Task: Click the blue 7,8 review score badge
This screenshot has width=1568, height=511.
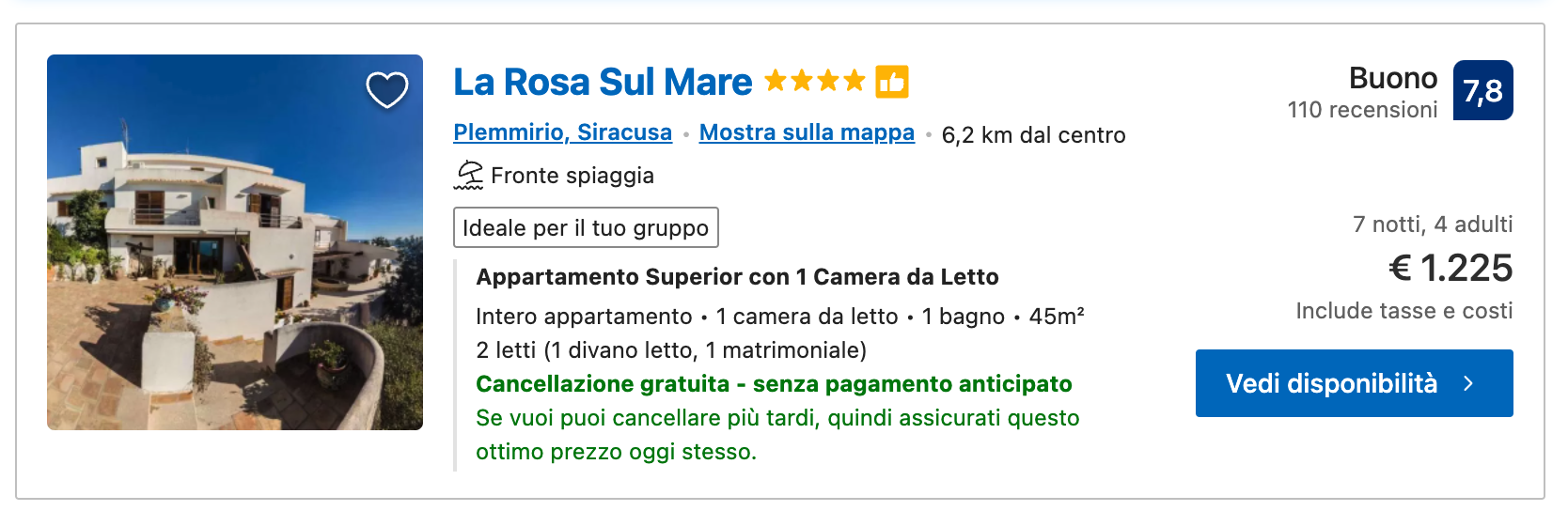Action: (x=1482, y=90)
